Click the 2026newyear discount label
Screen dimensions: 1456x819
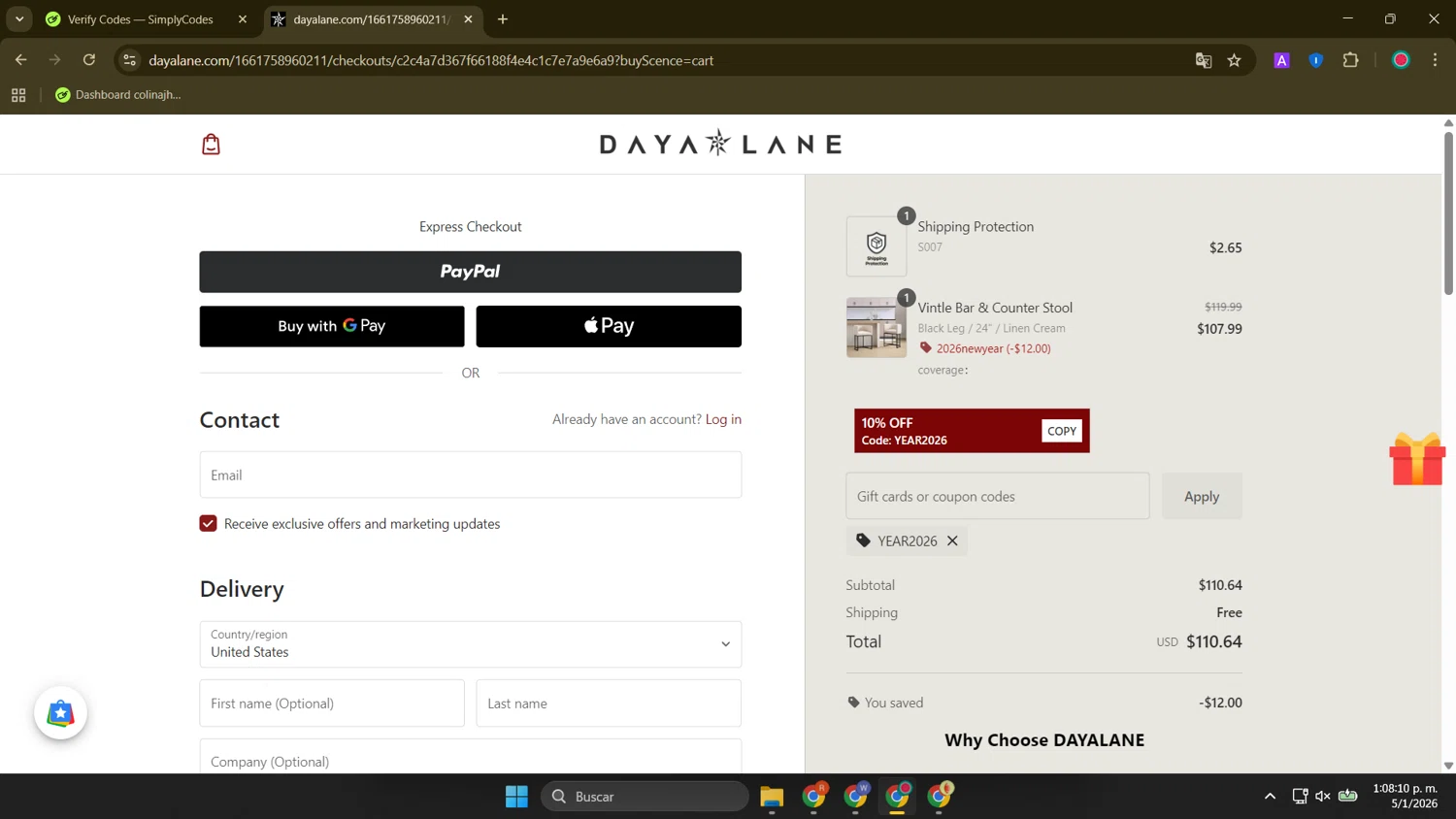(x=993, y=348)
